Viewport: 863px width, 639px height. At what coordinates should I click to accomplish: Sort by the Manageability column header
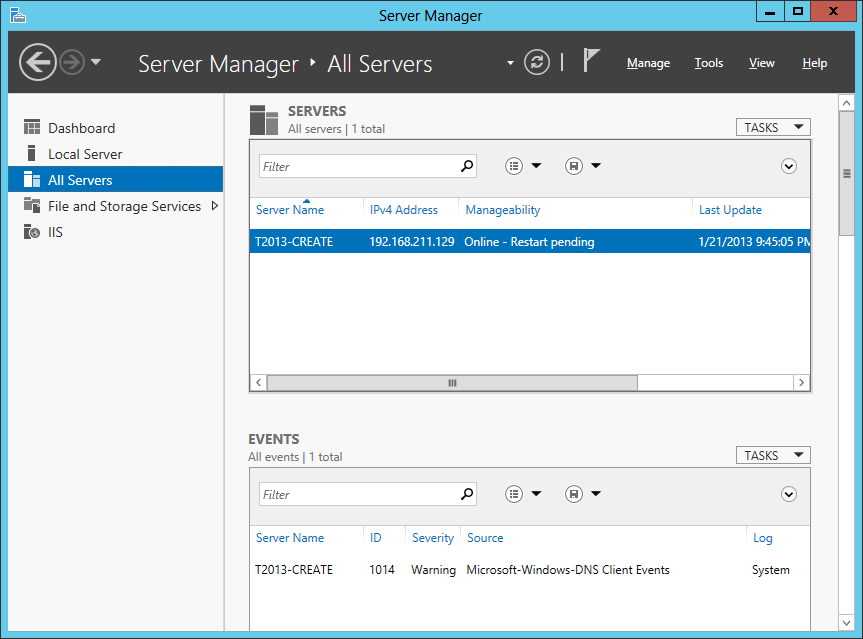(502, 210)
